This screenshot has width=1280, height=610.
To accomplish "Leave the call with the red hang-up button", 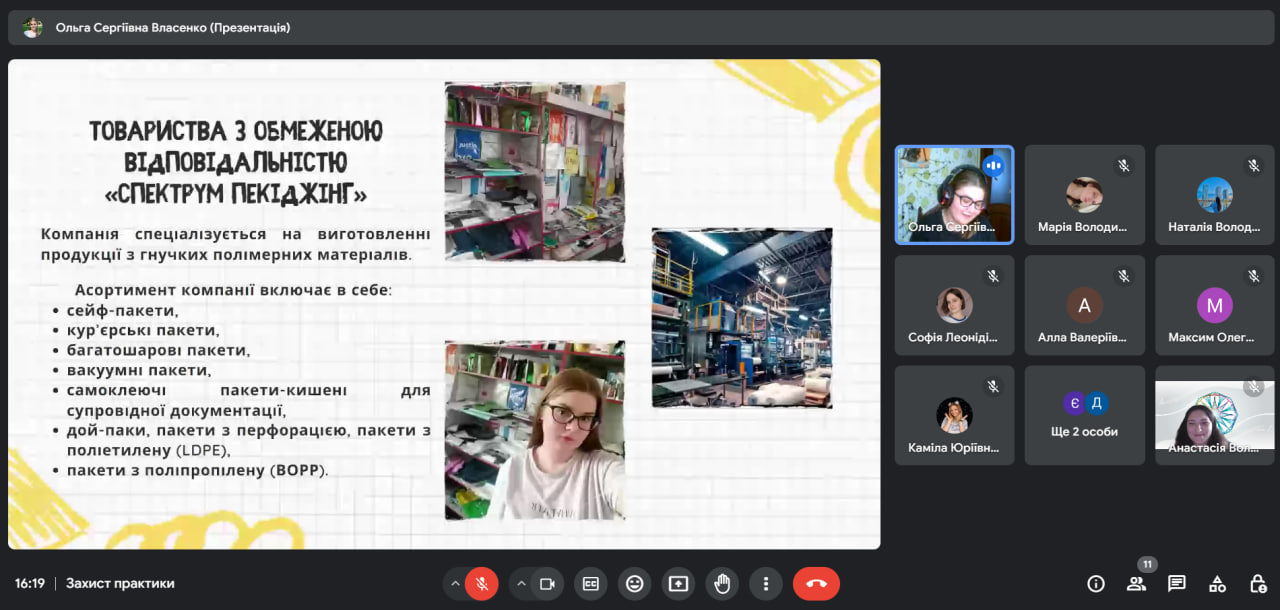I will point(816,584).
